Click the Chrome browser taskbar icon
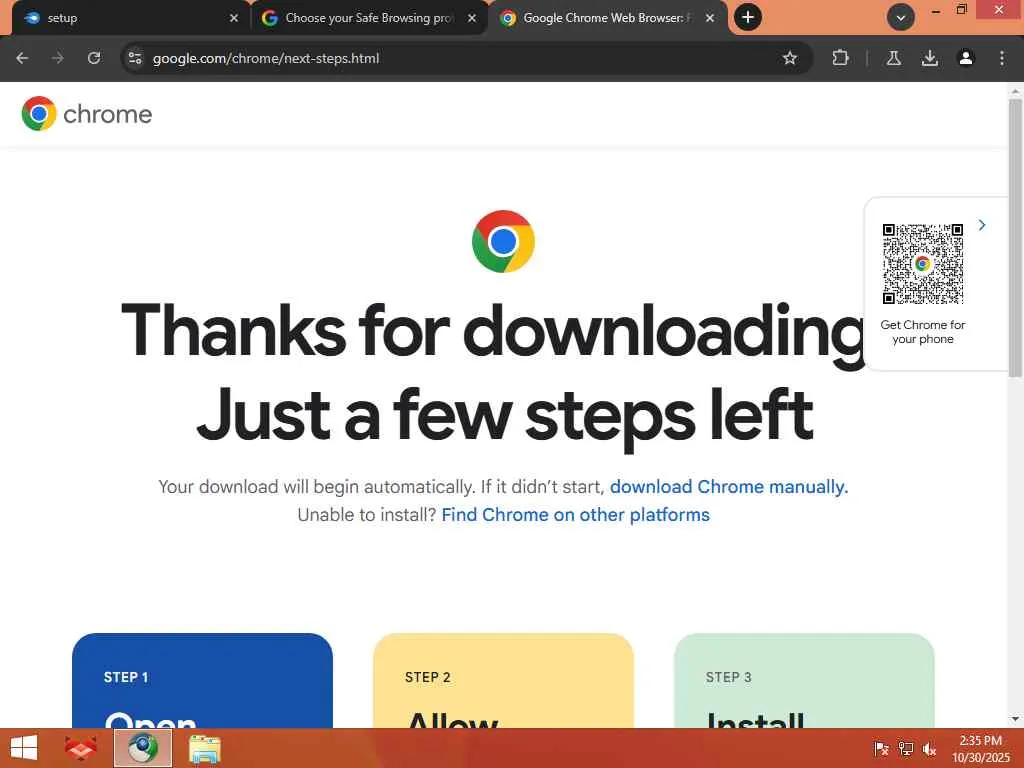This screenshot has height=768, width=1024. [143, 748]
